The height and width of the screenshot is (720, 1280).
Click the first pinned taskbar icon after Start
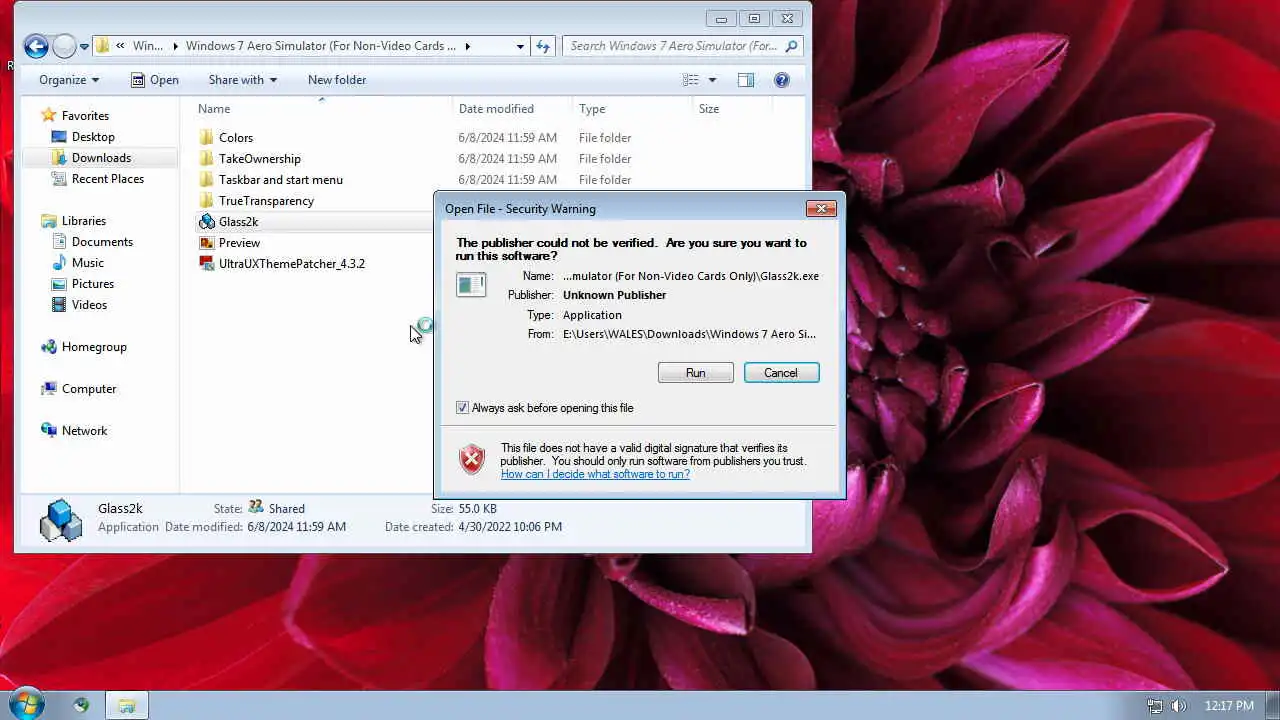[81, 705]
